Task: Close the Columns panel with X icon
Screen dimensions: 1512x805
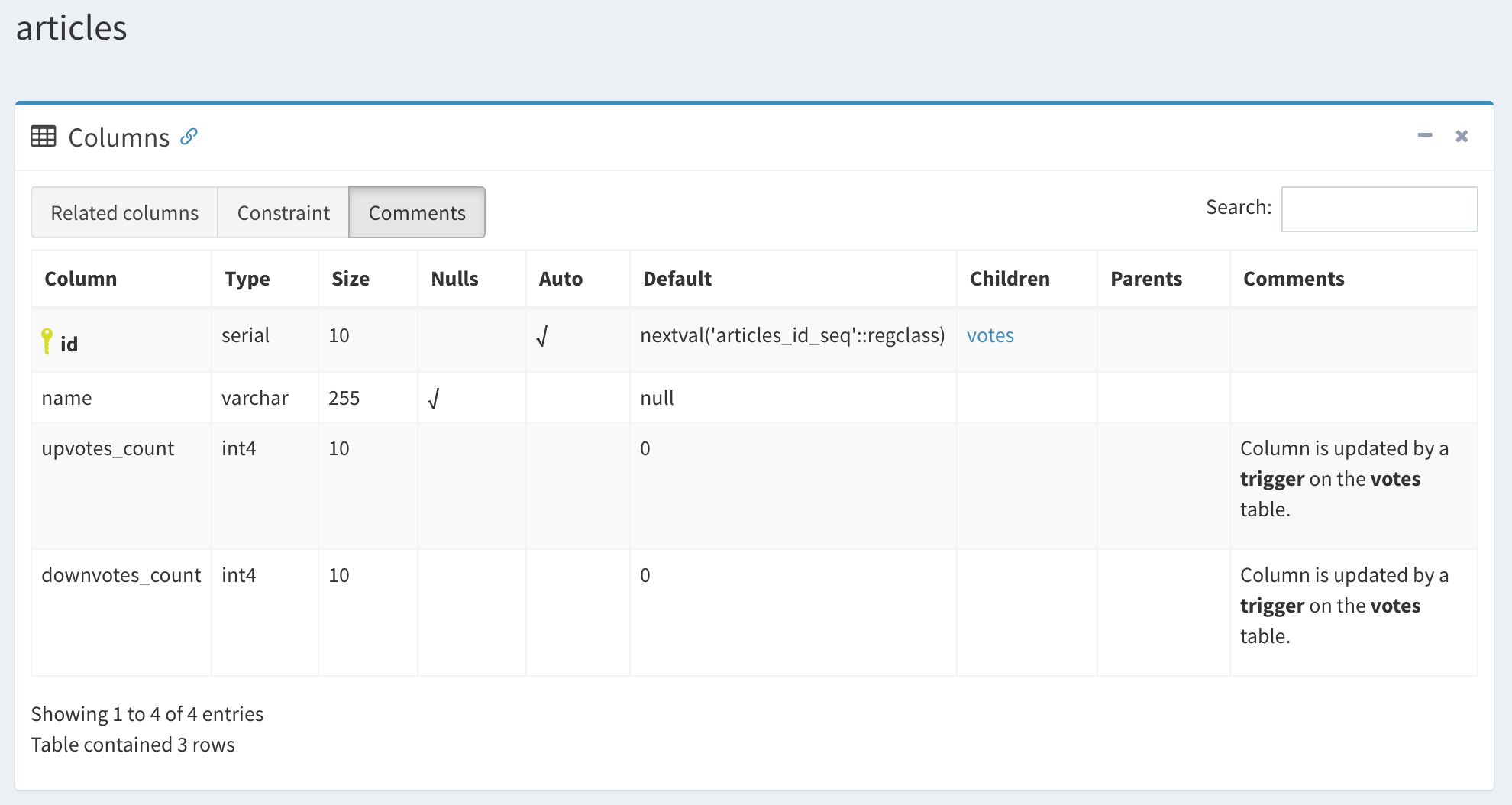Action: point(1462,136)
